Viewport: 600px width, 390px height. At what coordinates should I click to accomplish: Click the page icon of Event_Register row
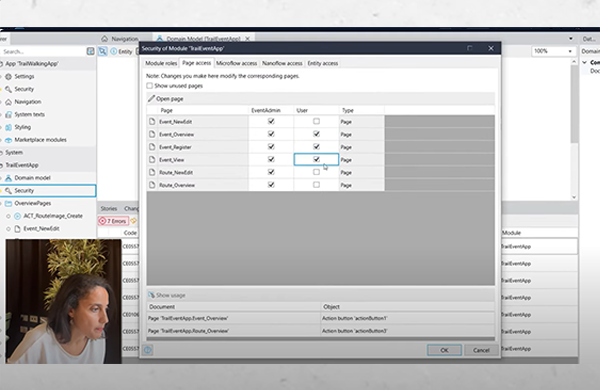tap(152, 147)
